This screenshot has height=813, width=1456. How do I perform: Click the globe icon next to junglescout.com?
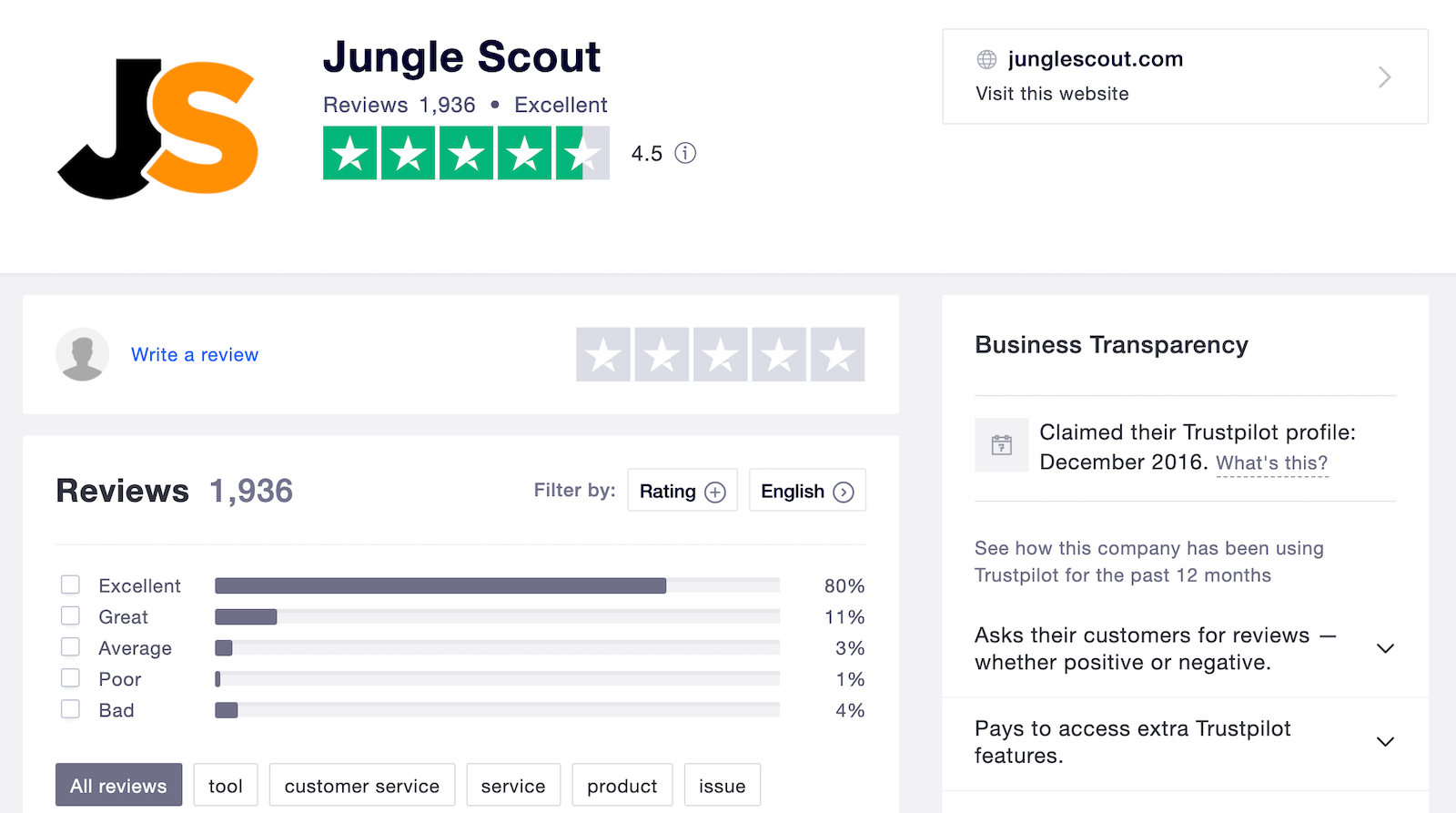coord(986,59)
